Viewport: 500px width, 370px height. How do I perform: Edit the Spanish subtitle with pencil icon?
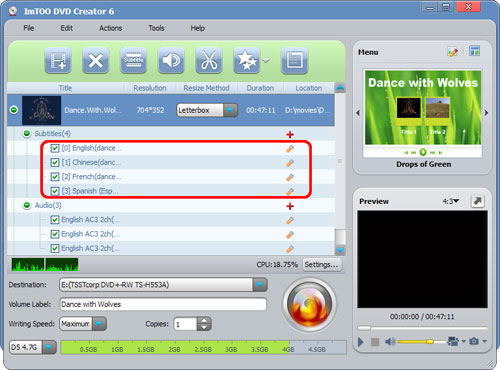[x=290, y=192]
